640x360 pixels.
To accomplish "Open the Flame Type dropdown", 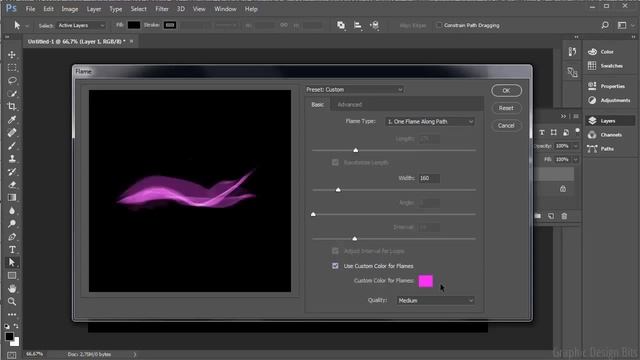I will [x=430, y=122].
